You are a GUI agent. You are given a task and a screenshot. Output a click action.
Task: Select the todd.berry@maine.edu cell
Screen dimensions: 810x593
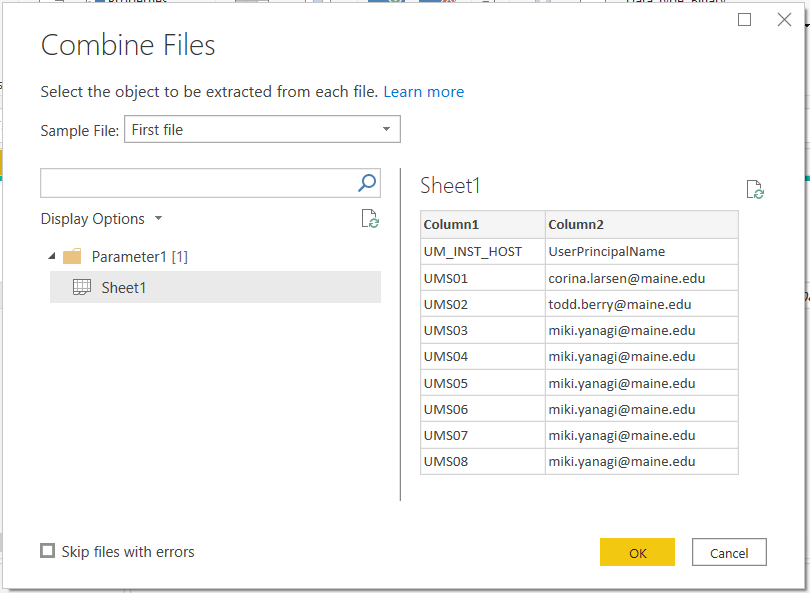point(642,304)
